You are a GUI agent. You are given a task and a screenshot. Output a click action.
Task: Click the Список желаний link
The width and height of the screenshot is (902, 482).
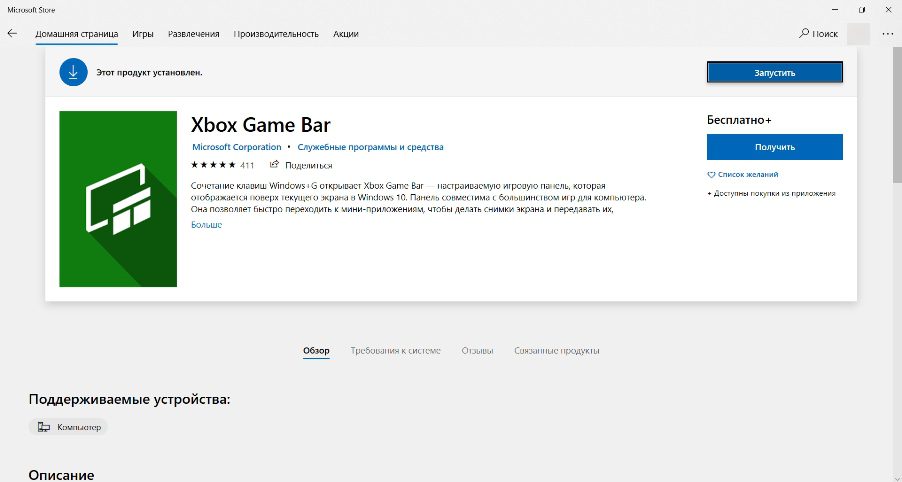coord(748,174)
